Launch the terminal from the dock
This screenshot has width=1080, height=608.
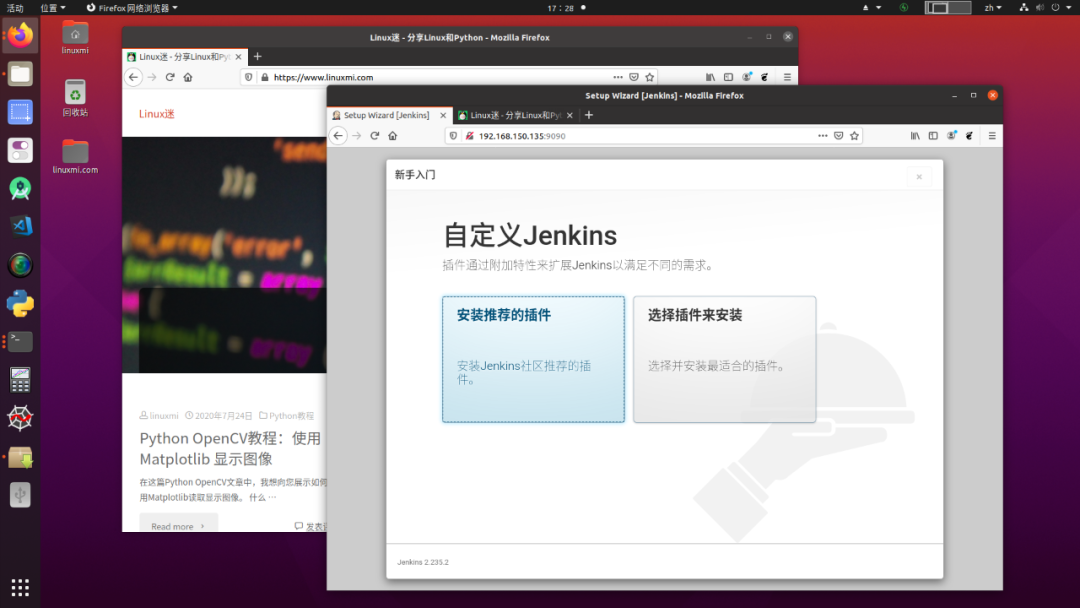point(20,341)
